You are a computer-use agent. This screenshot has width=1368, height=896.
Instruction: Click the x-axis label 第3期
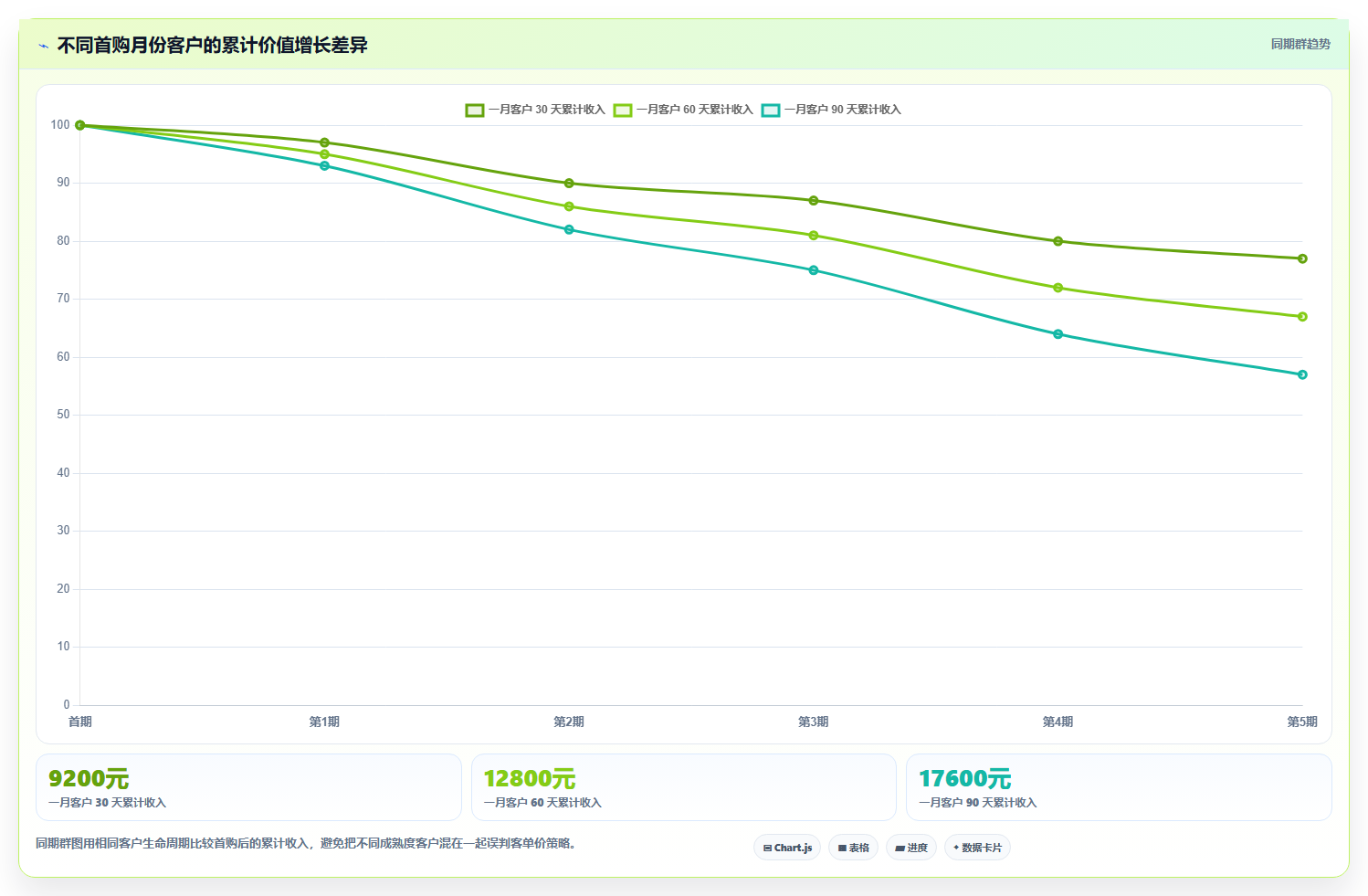[x=814, y=722]
